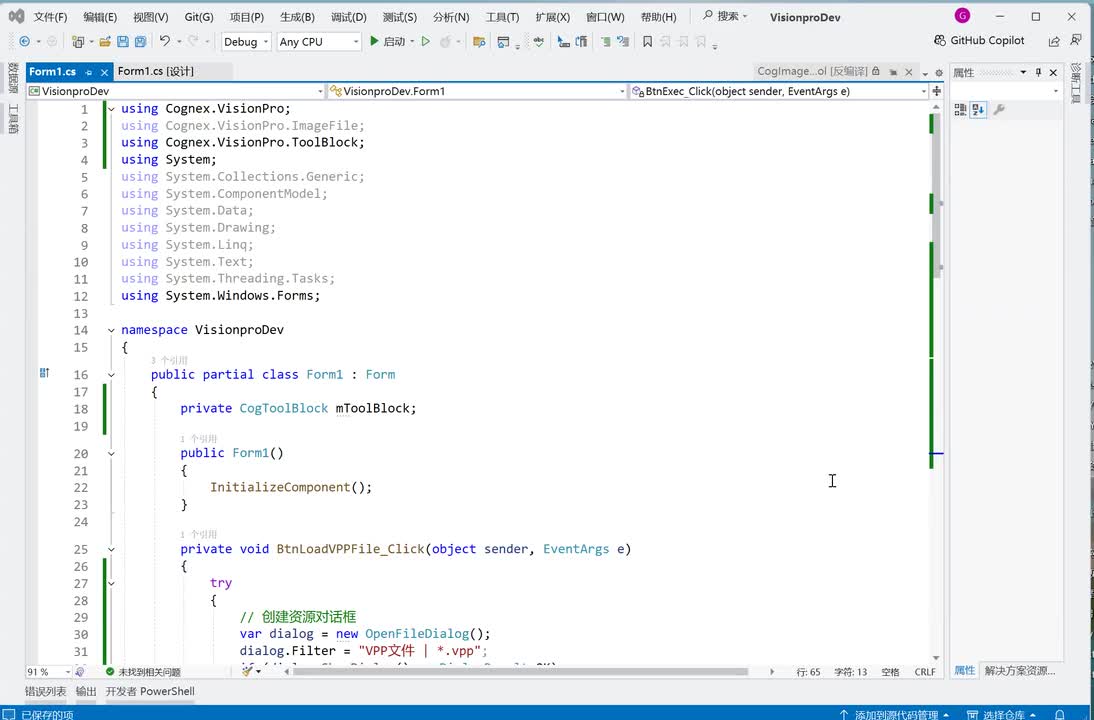This screenshot has height=720, width=1094.
Task: Open the Git(G) menu
Action: click(x=199, y=17)
